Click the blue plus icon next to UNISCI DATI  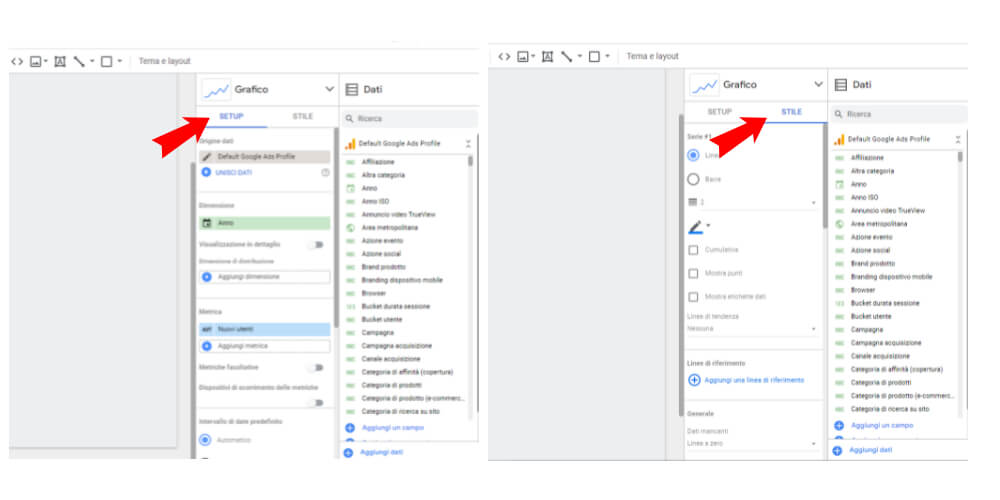(206, 173)
